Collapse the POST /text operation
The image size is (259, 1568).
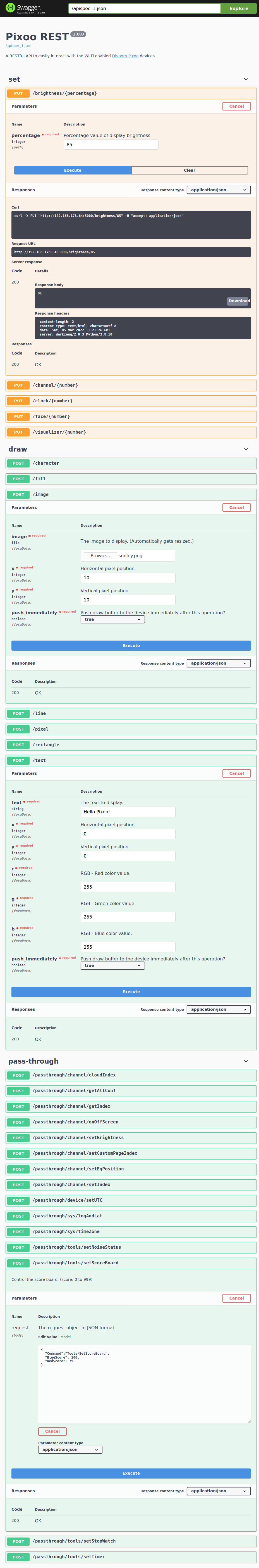coord(131,760)
